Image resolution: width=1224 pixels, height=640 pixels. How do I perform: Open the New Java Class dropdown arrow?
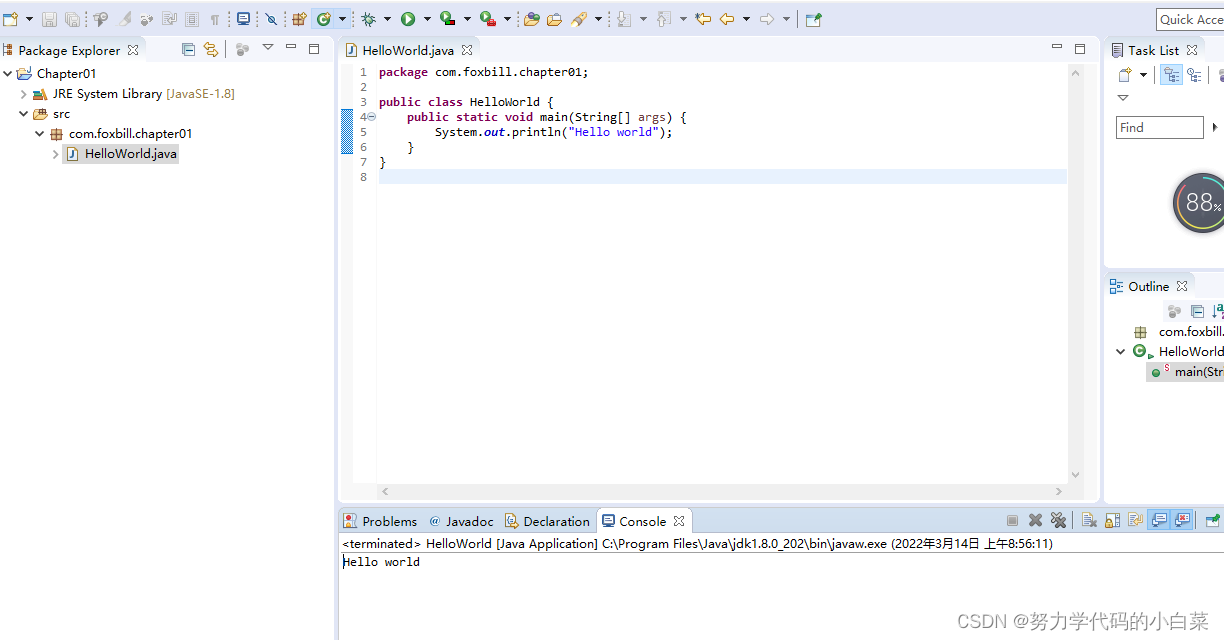(x=342, y=19)
